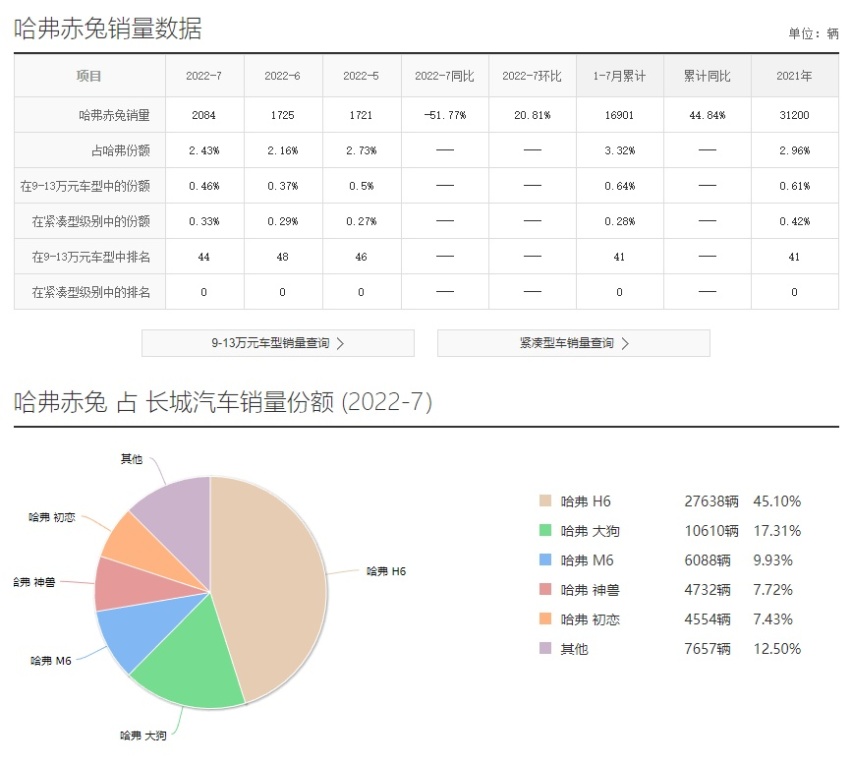Click the 2.43% share cell

[x=204, y=151]
